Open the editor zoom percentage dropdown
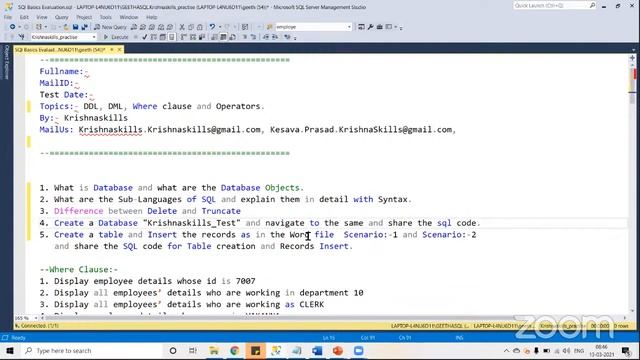The image size is (640, 360). tap(36, 318)
